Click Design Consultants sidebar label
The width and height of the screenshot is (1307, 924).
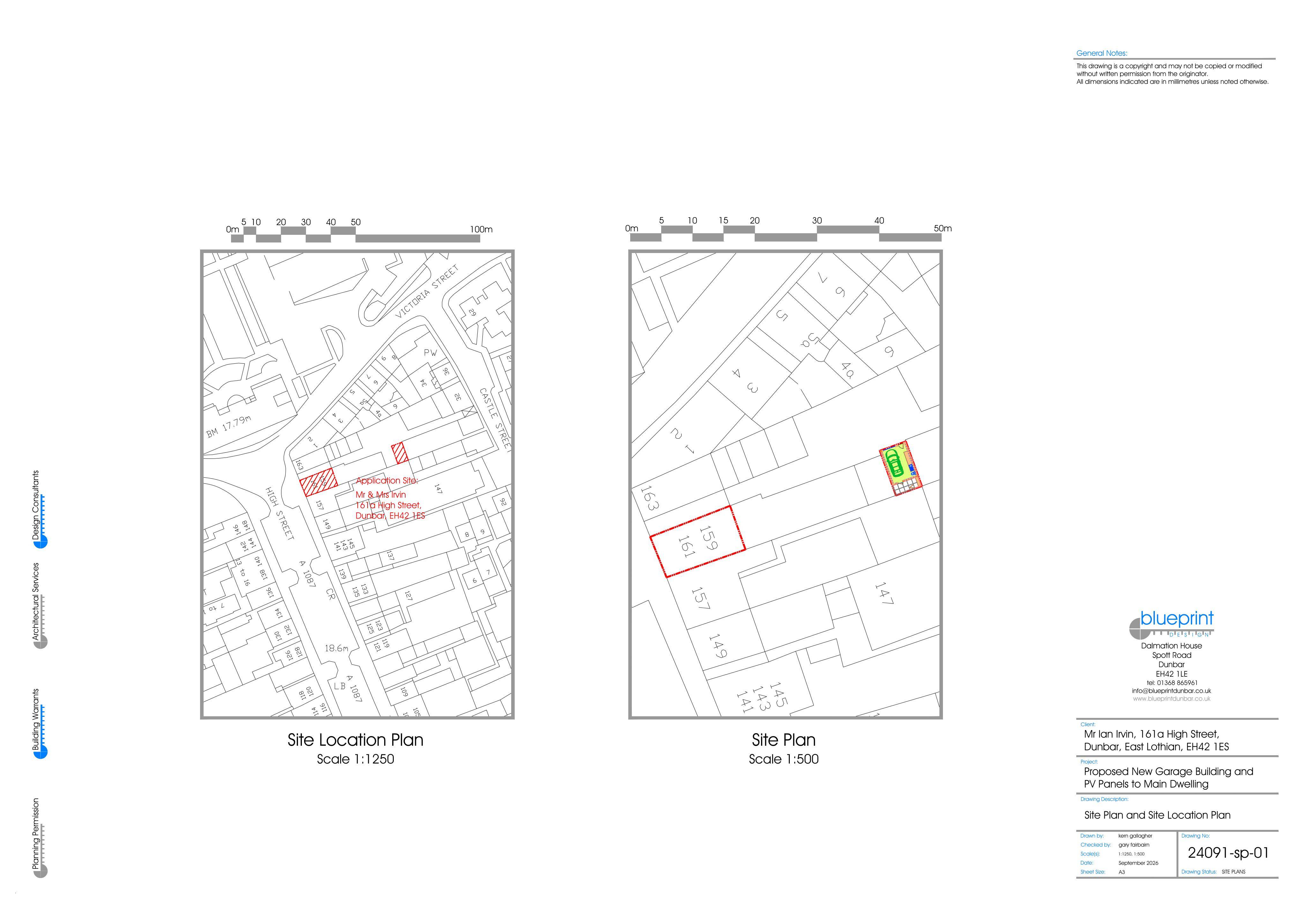(36, 505)
